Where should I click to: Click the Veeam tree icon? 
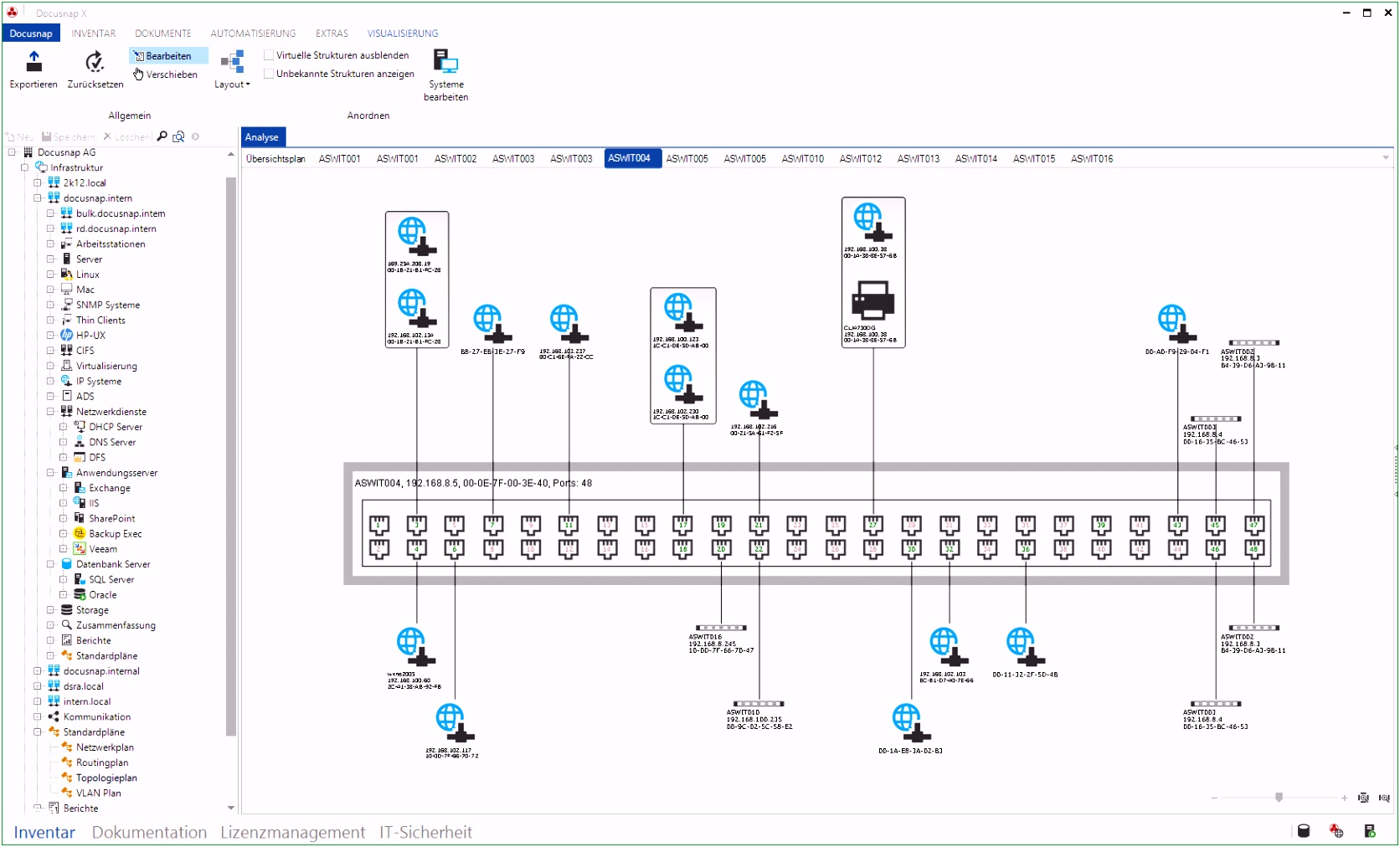80,549
